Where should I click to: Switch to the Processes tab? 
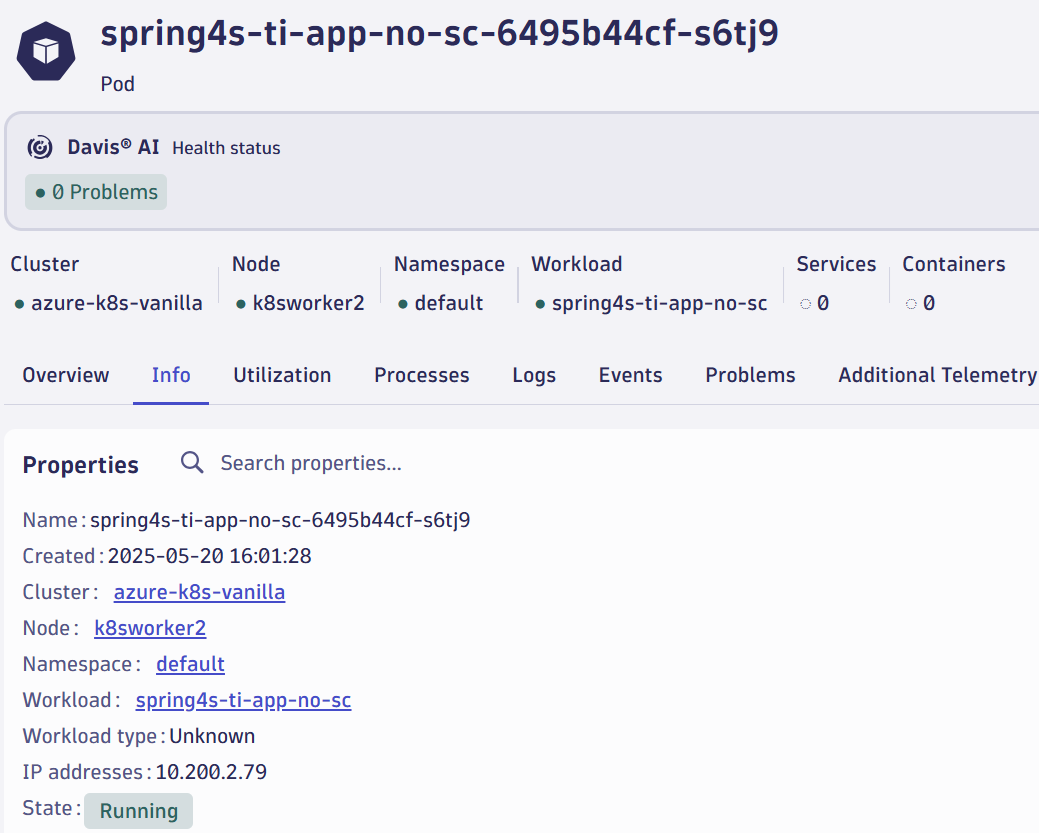(x=421, y=375)
